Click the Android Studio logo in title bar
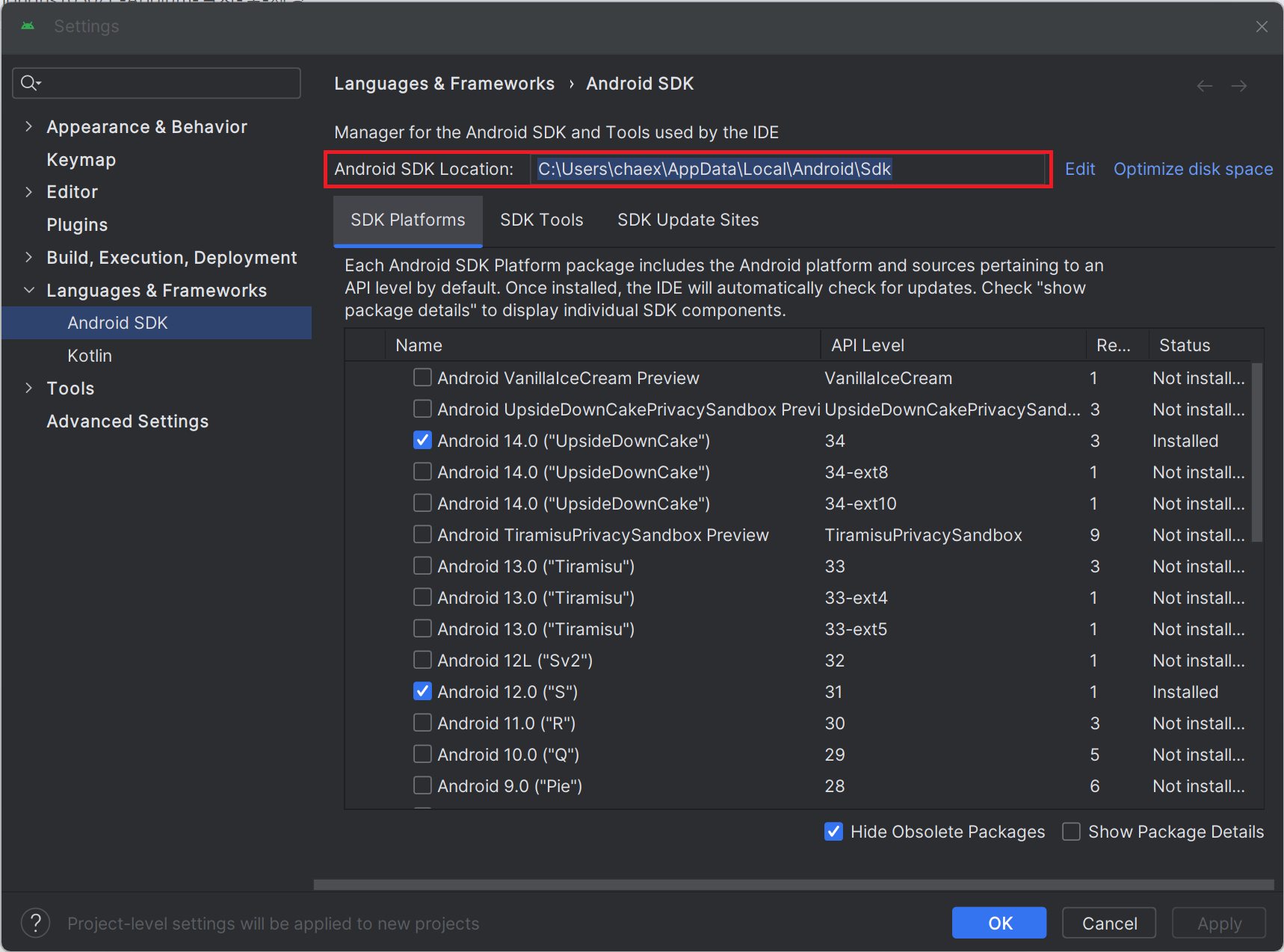The width and height of the screenshot is (1284, 952). click(x=28, y=26)
